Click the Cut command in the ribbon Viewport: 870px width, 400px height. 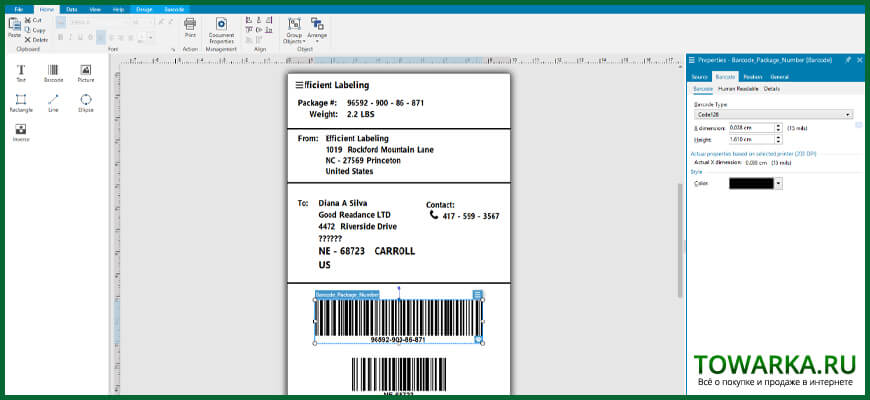click(x=33, y=20)
